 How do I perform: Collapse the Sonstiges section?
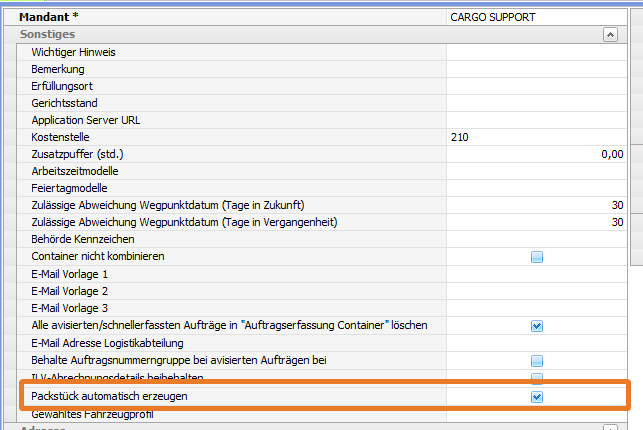[609, 34]
